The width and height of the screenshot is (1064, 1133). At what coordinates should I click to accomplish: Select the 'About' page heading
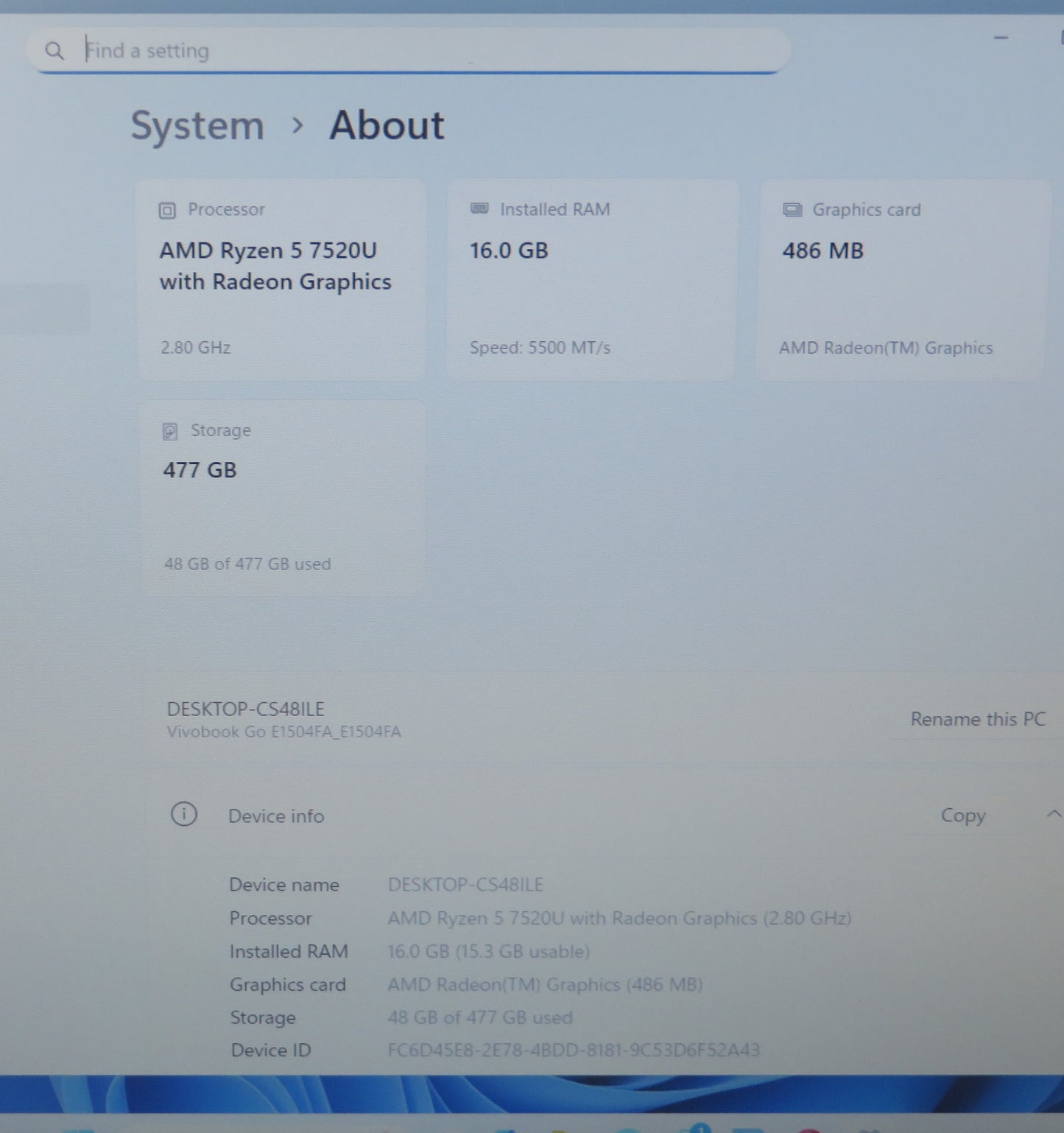pos(387,125)
